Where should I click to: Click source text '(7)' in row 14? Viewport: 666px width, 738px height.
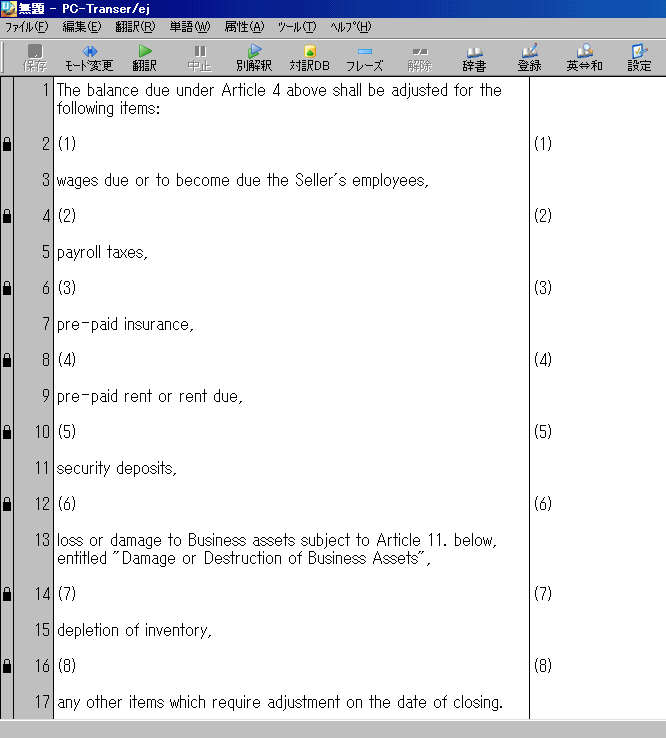click(67, 594)
